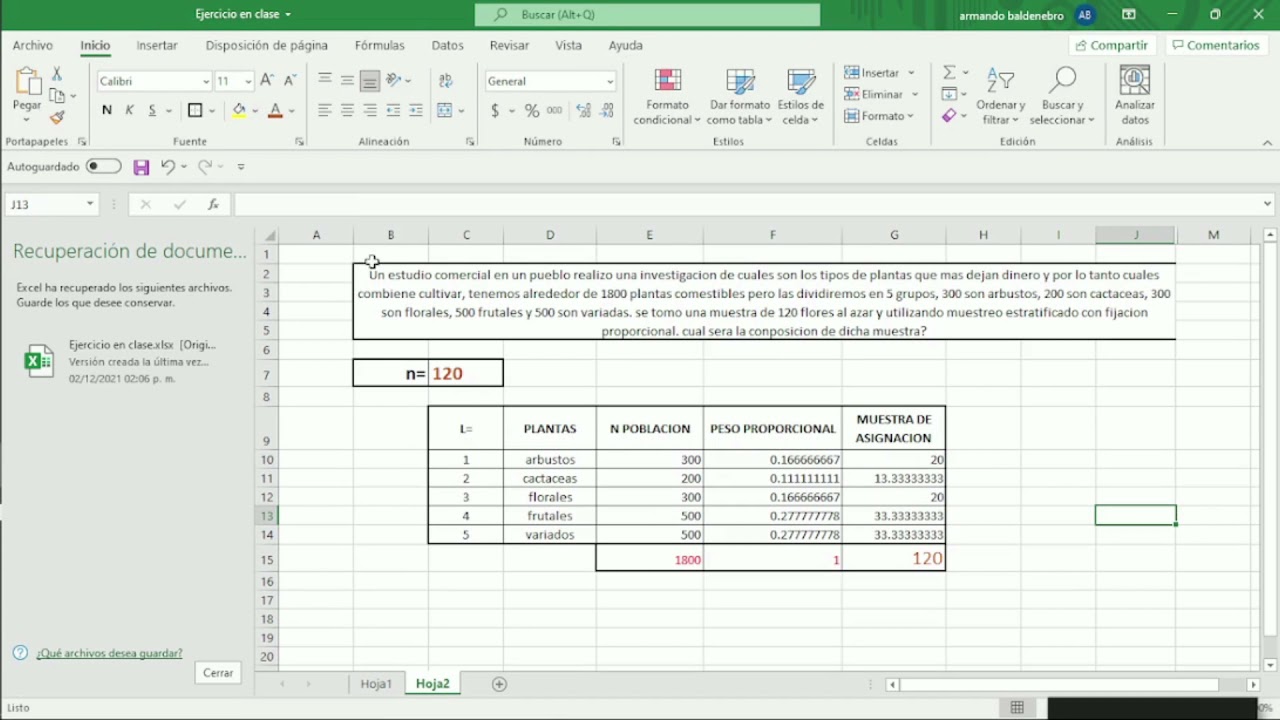
Task: Select recovered file Ejercicio en clase.xlsx
Action: tap(127, 361)
